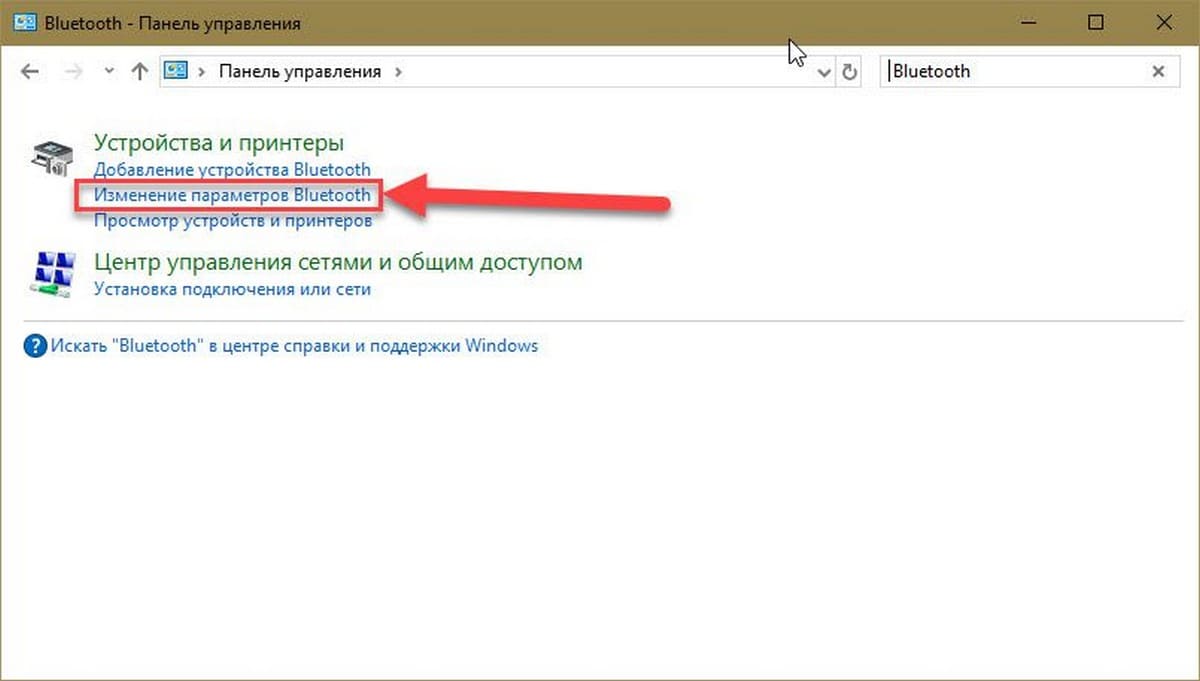Image resolution: width=1200 pixels, height=681 pixels.
Task: Open Установка подключения или сети link
Action: tap(232, 289)
